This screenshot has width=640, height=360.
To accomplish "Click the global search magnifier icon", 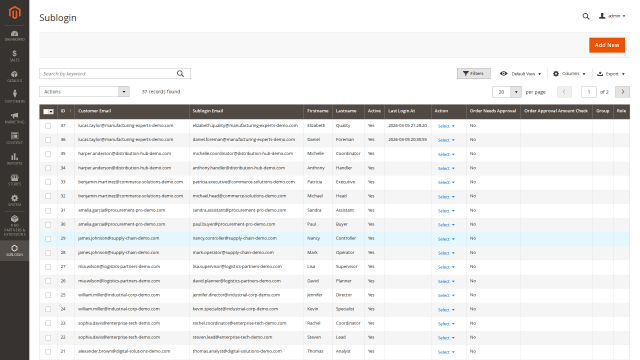I will pos(586,16).
